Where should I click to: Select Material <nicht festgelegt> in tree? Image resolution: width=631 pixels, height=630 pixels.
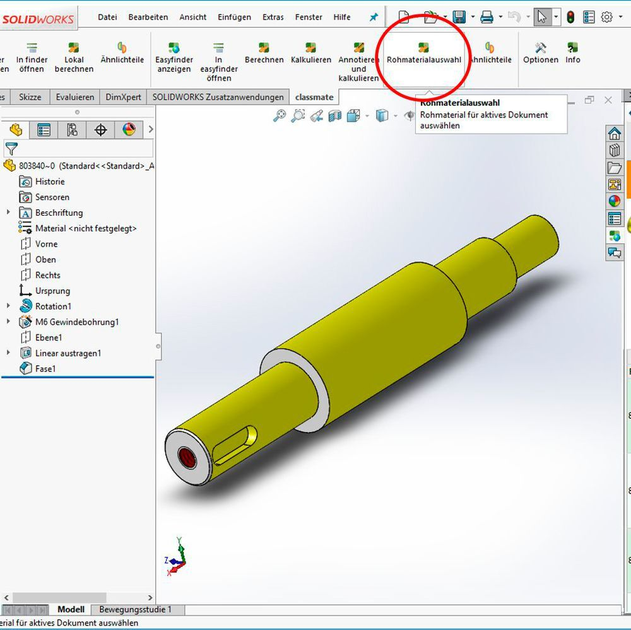tap(85, 228)
